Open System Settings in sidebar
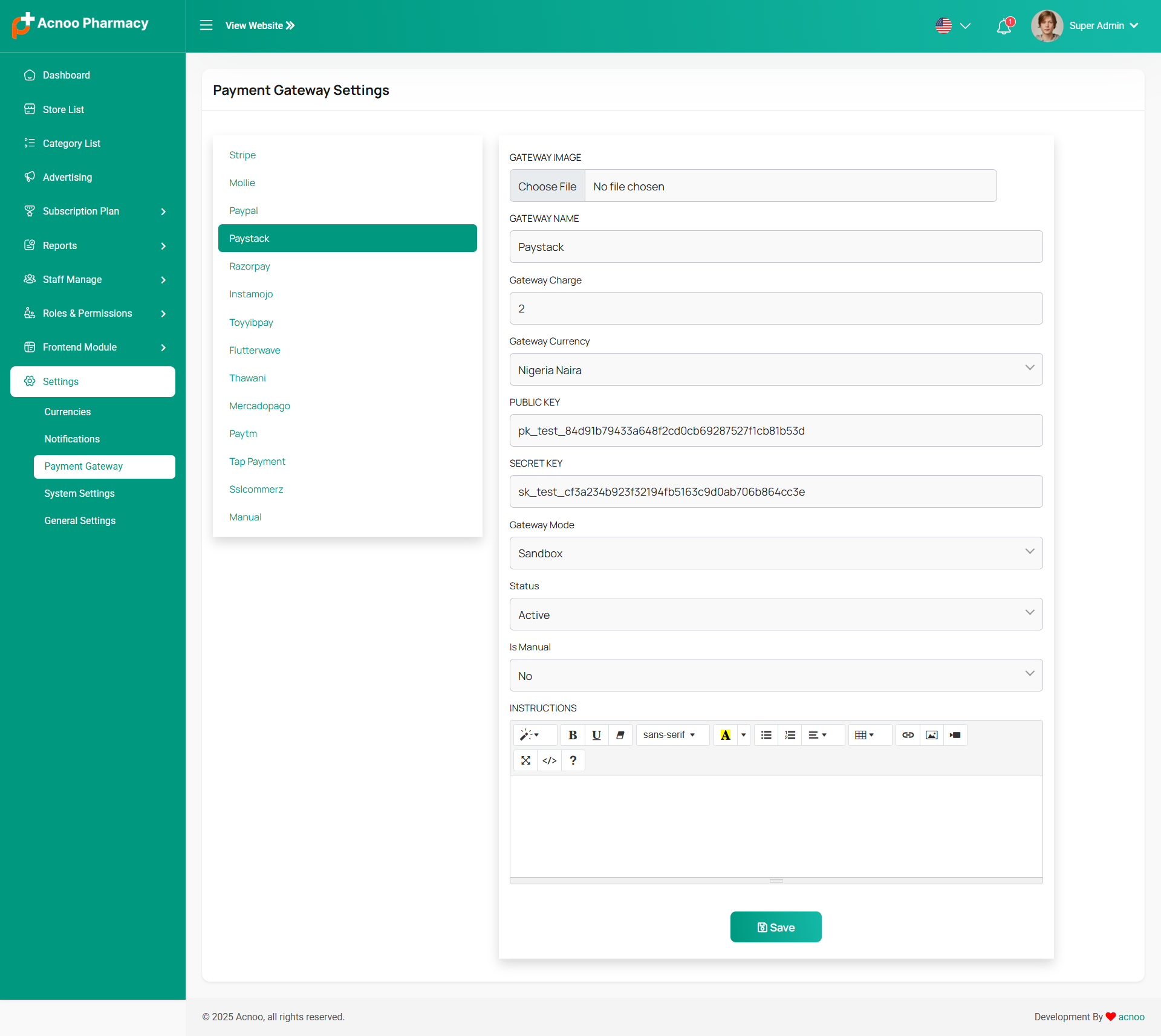Viewport: 1161px width, 1036px height. click(79, 493)
